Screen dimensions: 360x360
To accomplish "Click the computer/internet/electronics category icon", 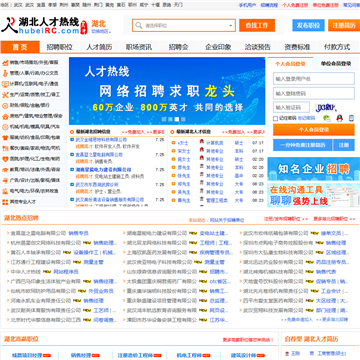I will tap(5, 84).
